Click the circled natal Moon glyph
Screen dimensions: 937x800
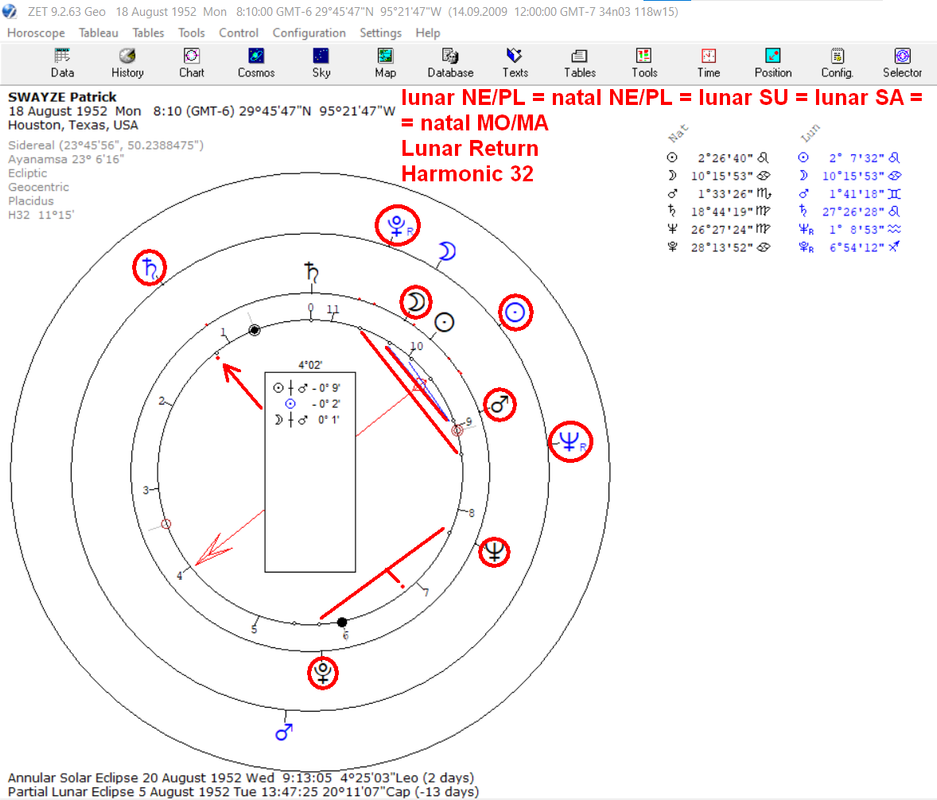416,302
